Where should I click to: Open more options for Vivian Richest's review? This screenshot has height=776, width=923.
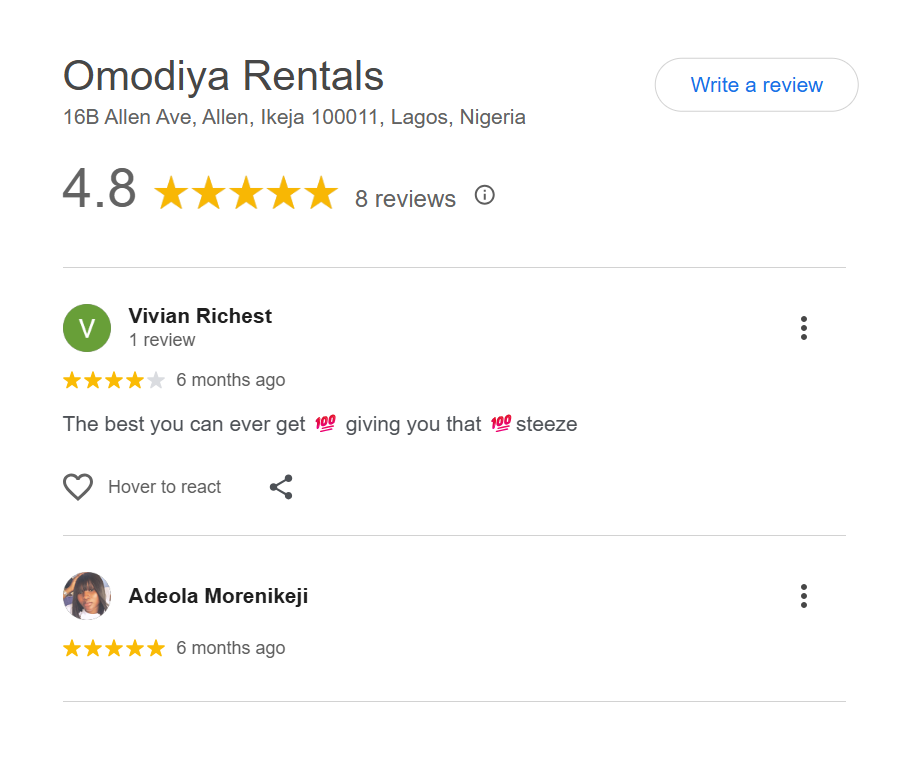tap(803, 328)
